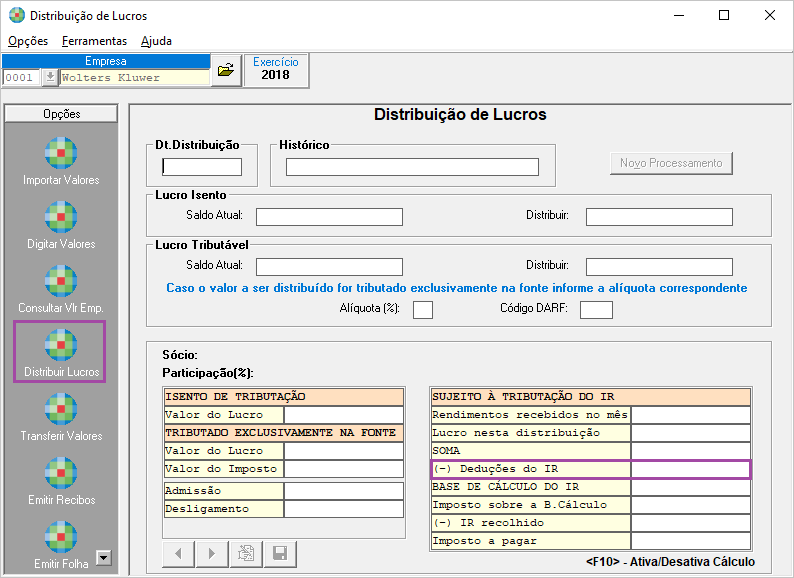Click the Imposto a pagar value cell
This screenshot has height=578, width=794.
point(691,541)
